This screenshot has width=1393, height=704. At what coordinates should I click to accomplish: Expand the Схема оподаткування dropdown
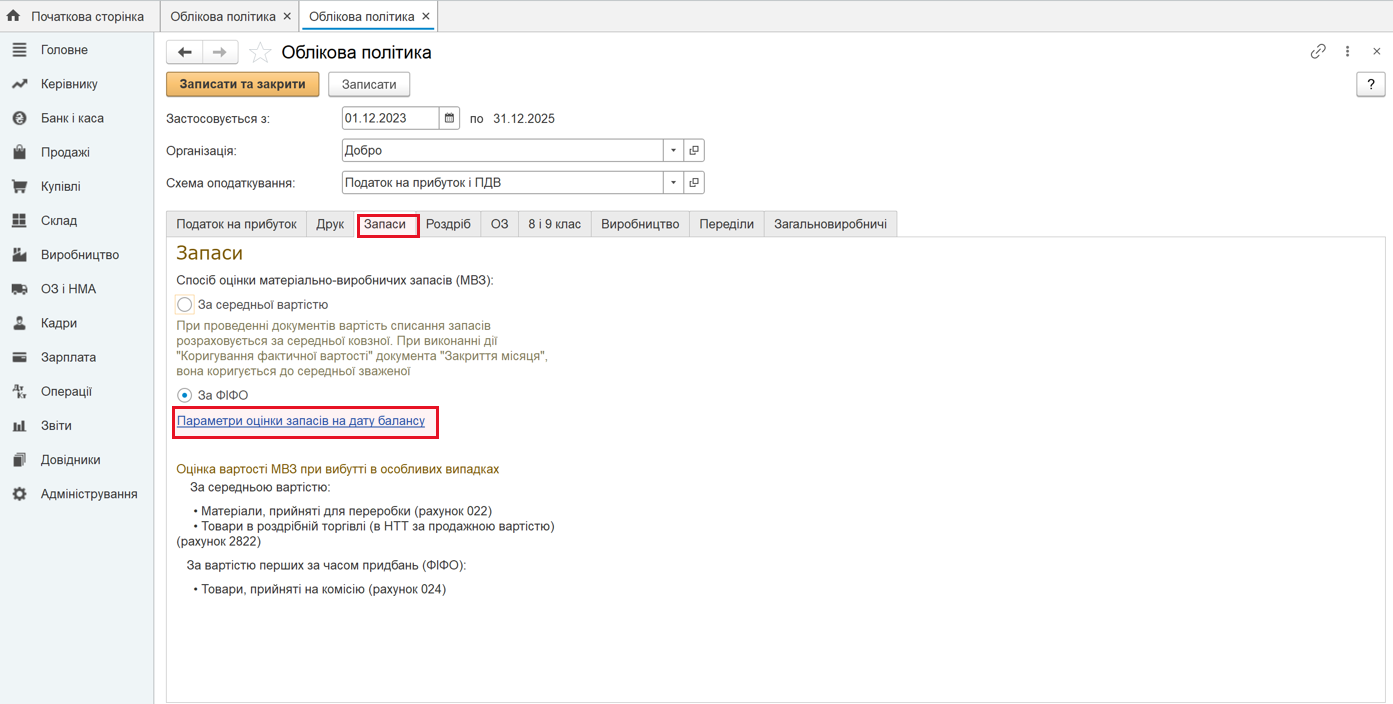coord(674,183)
